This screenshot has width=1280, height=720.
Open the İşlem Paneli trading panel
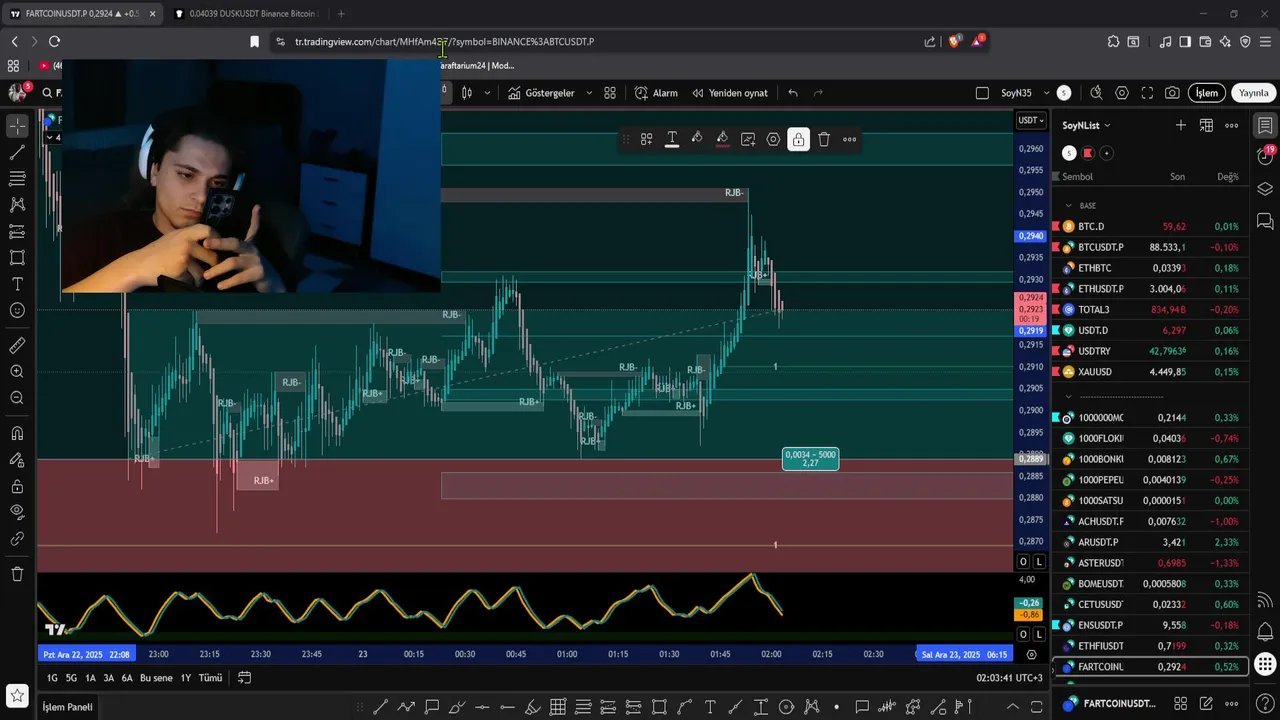tap(67, 707)
